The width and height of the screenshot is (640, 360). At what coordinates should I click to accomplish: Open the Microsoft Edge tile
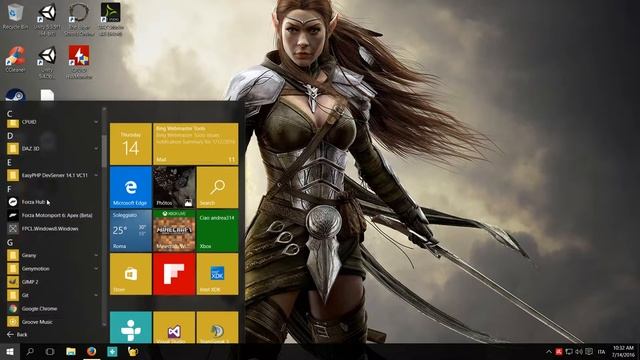pyautogui.click(x=131, y=187)
